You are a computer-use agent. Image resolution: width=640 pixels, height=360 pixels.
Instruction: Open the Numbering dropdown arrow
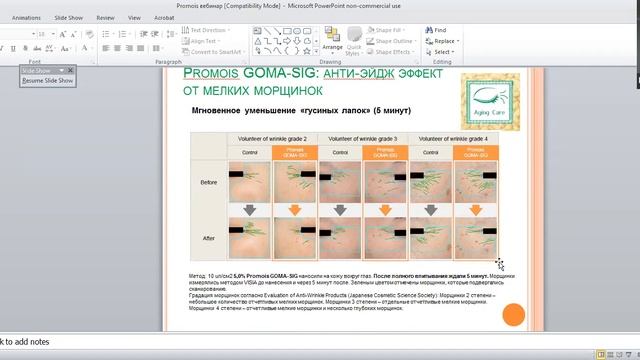[x=130, y=34]
